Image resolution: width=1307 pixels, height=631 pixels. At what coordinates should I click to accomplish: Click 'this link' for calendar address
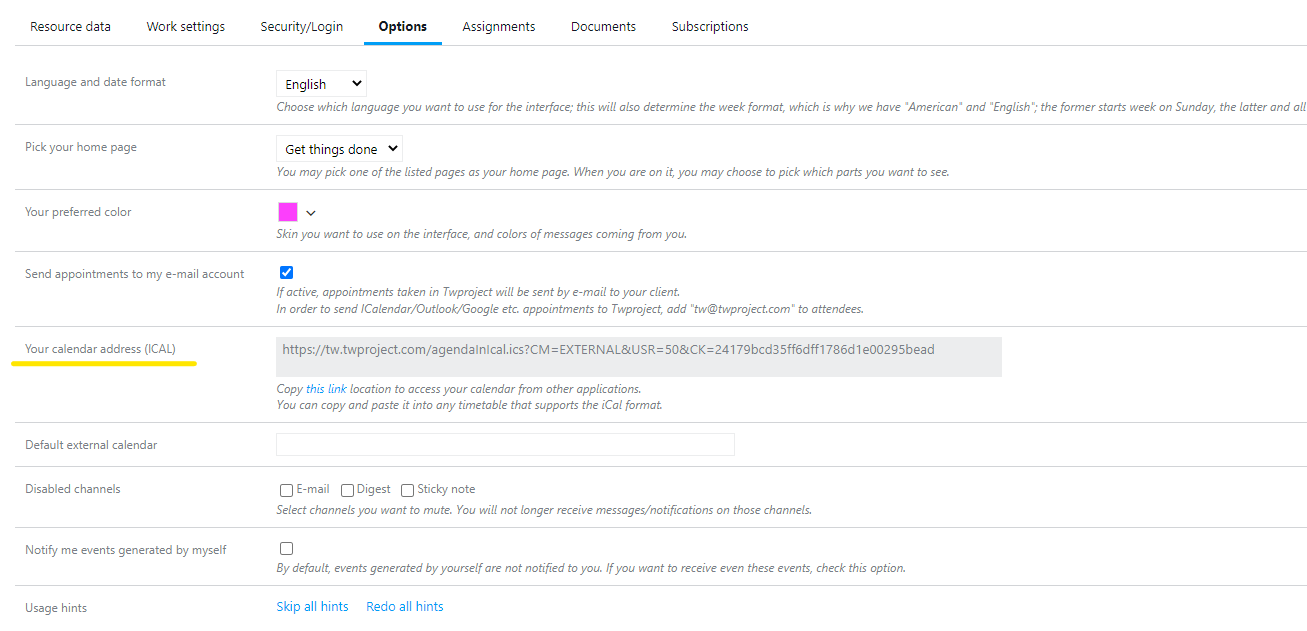click(x=326, y=389)
